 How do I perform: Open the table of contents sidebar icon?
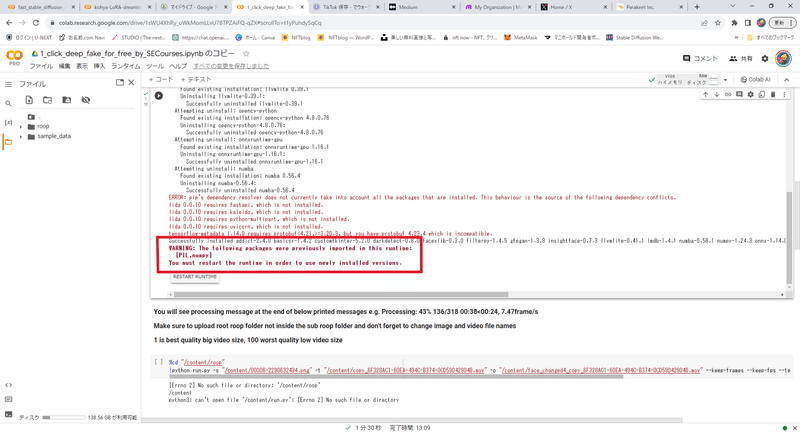tap(8, 84)
